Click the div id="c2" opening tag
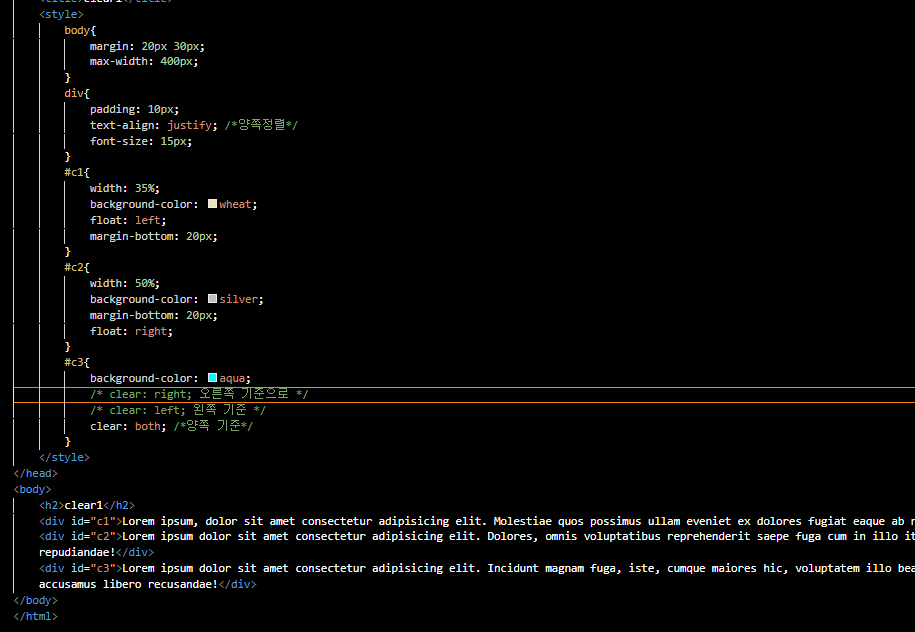 coord(81,536)
